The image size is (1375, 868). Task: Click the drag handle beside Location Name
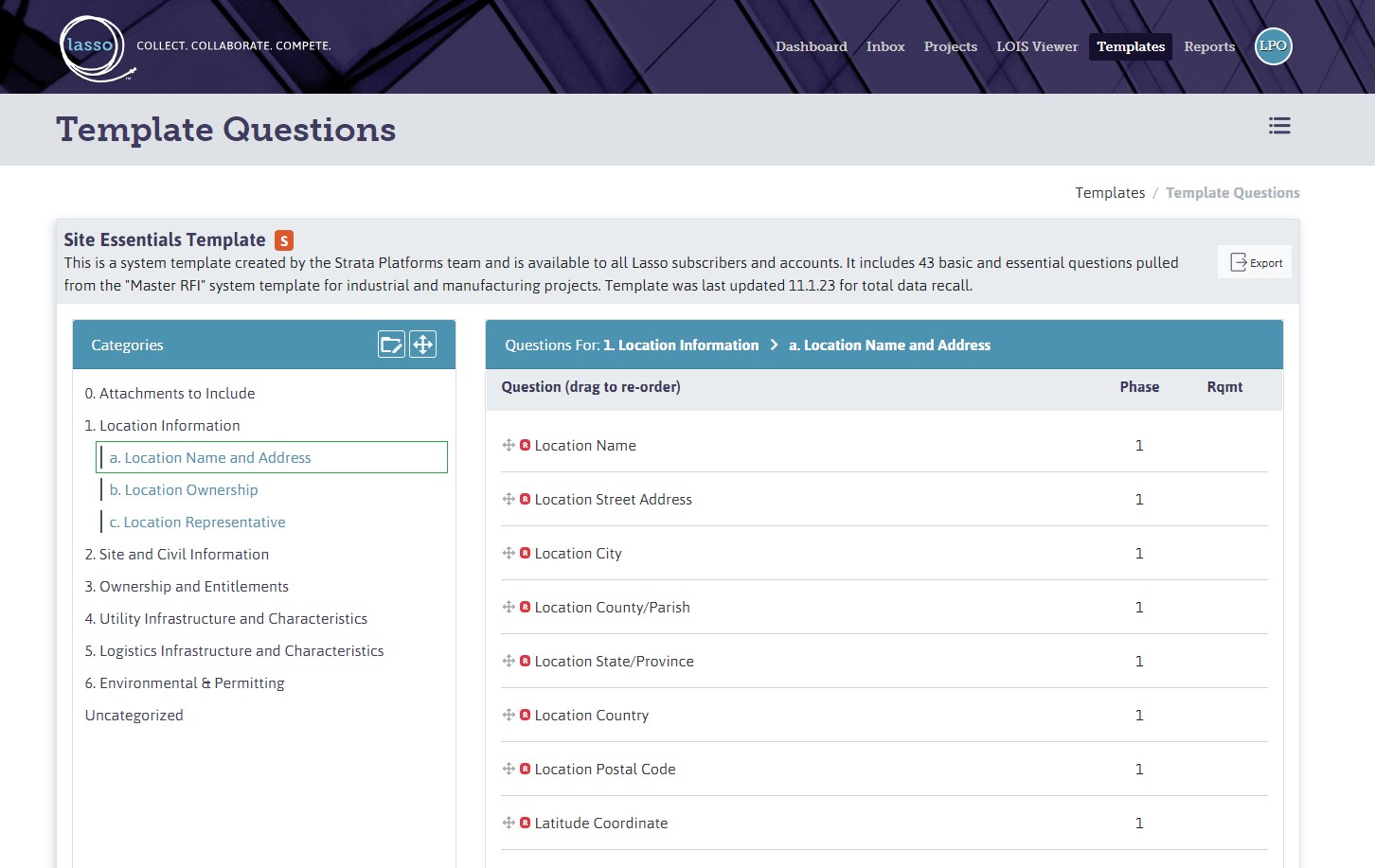[509, 445]
